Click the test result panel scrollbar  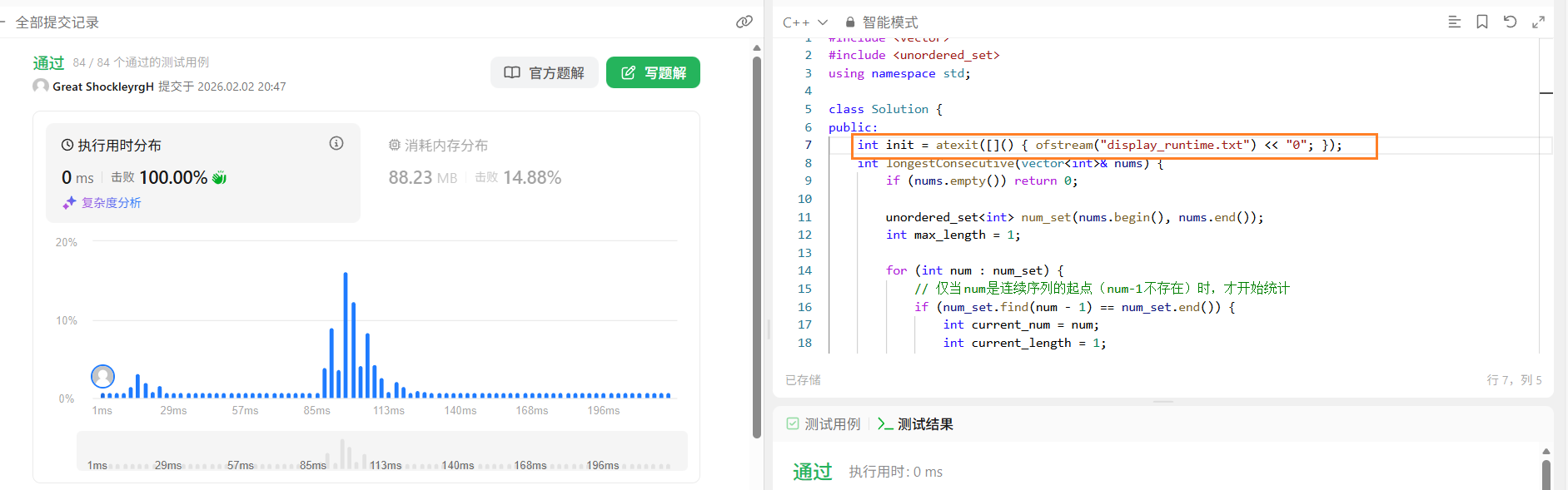pos(1546,474)
